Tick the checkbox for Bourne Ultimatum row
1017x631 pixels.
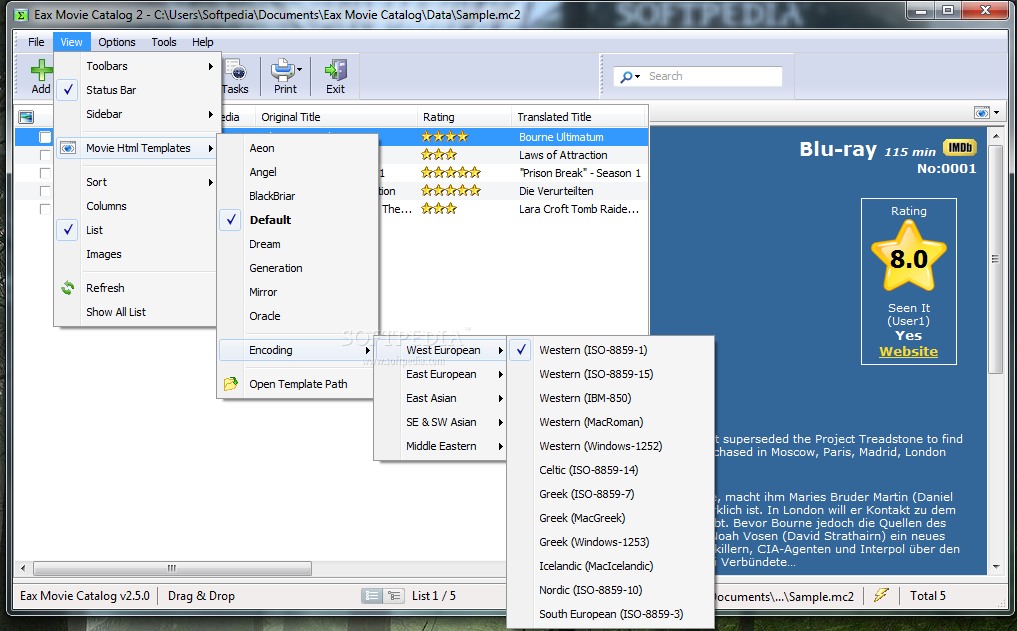click(x=45, y=137)
